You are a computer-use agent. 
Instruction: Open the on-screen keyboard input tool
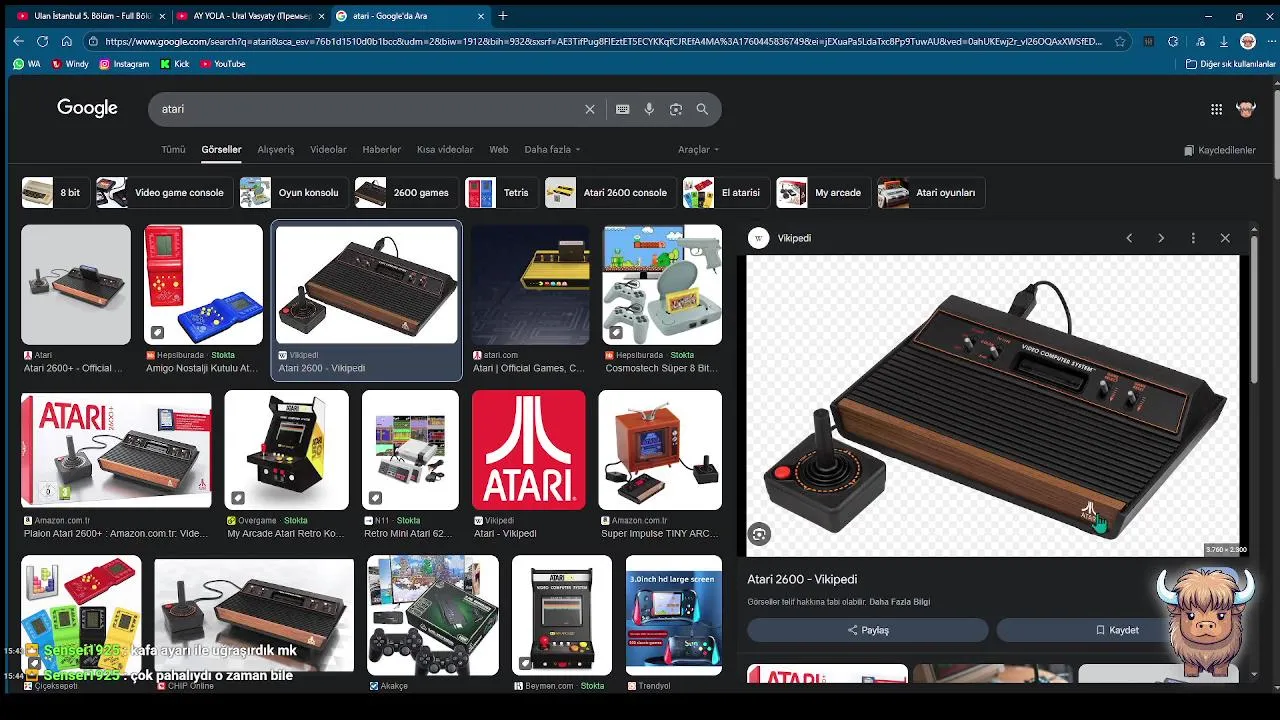tap(622, 109)
